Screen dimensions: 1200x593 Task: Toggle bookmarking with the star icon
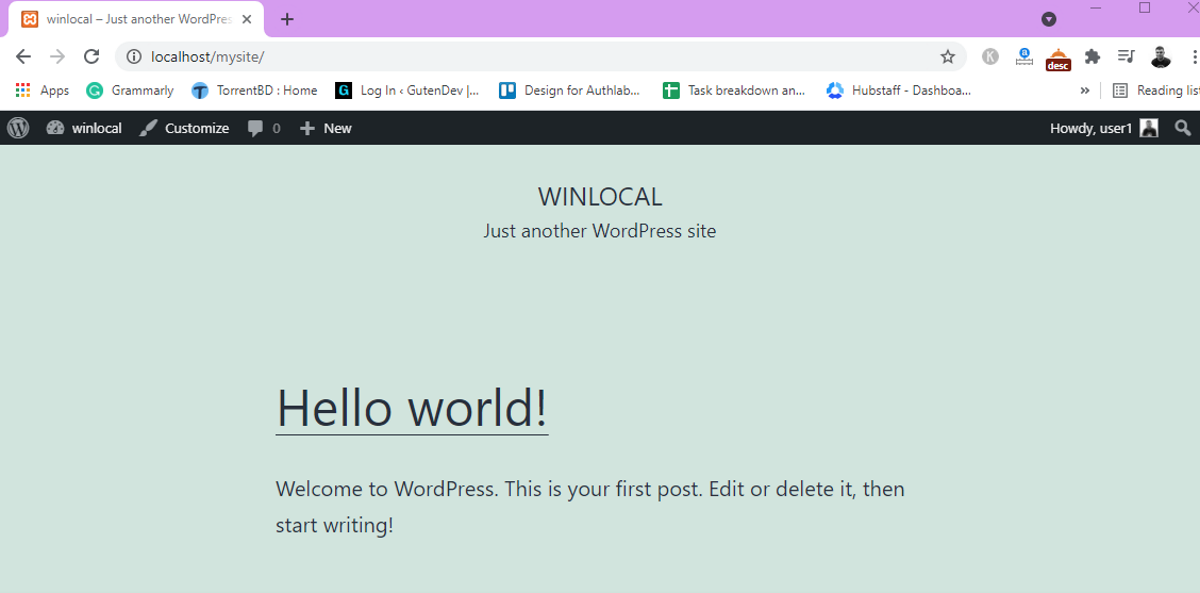click(948, 57)
